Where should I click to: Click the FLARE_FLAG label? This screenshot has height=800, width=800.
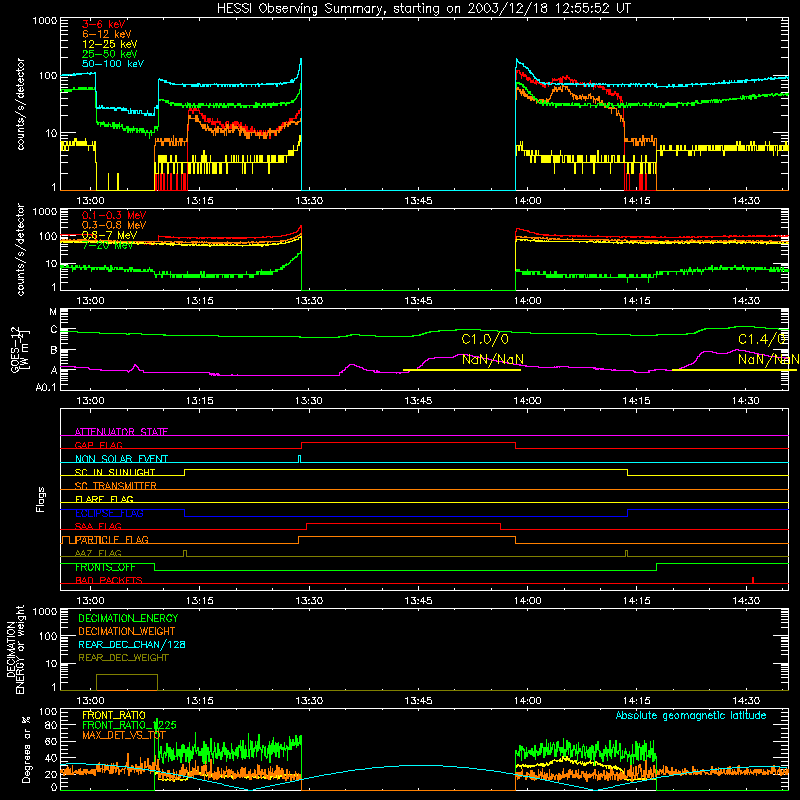104,499
